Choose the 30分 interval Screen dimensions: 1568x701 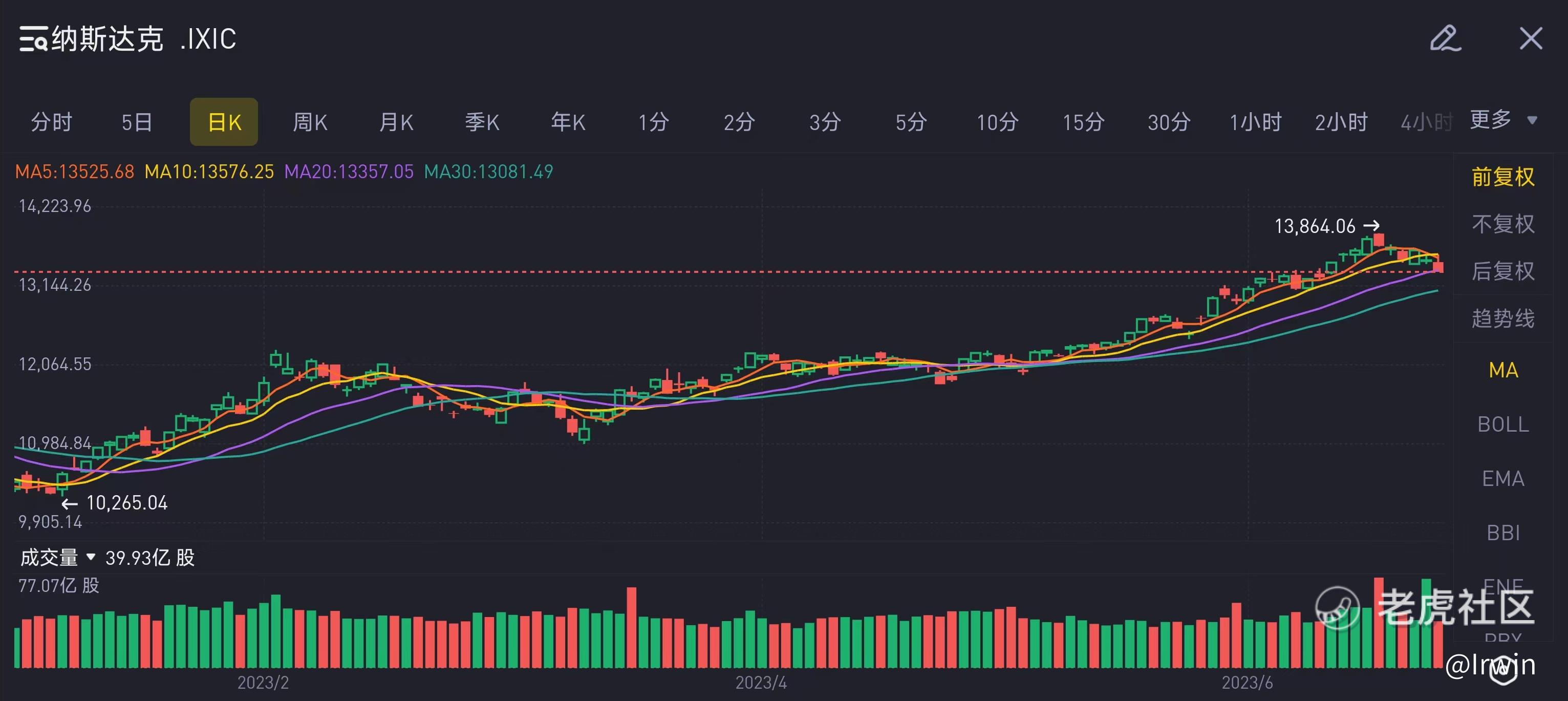[1169, 122]
